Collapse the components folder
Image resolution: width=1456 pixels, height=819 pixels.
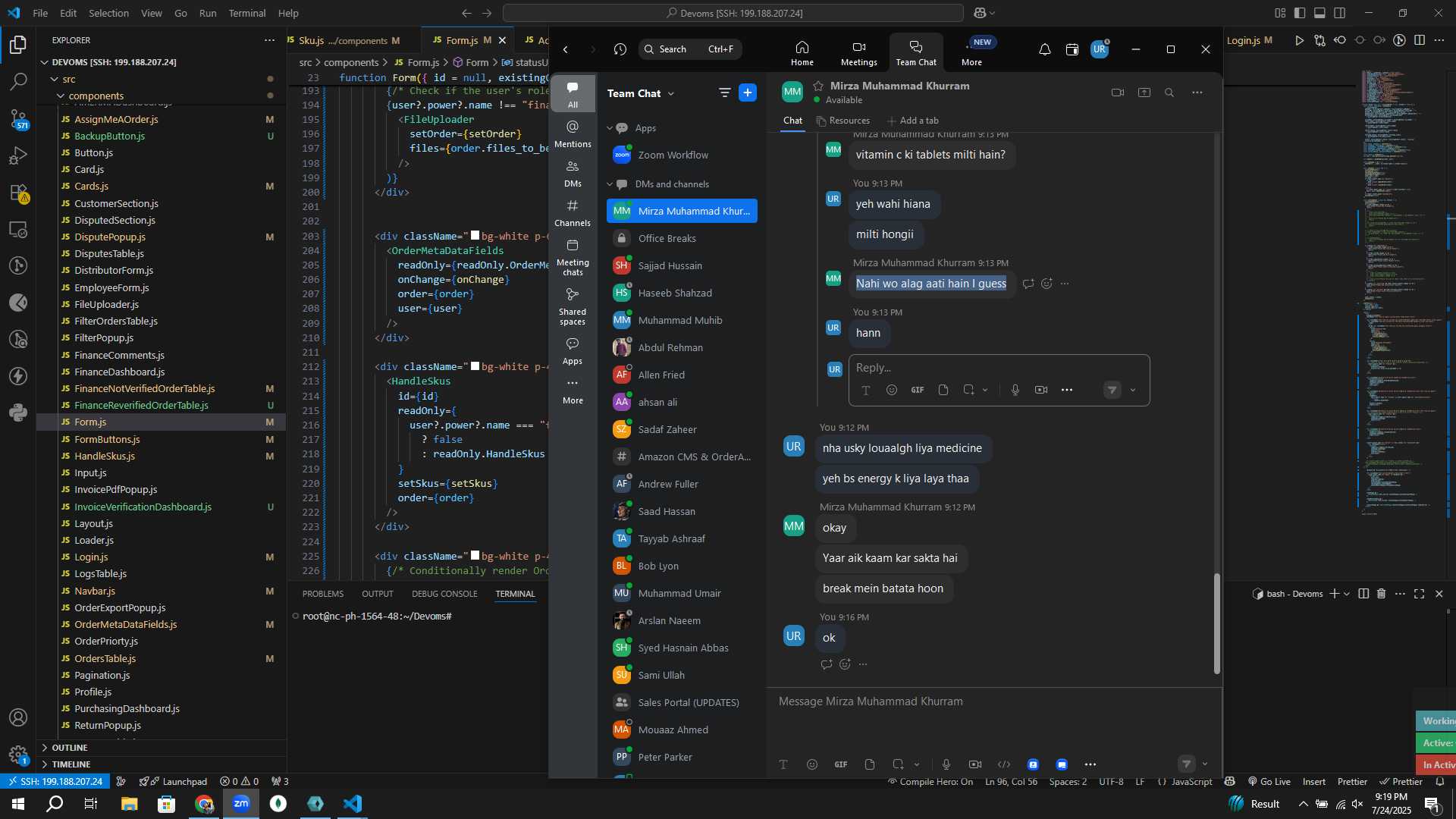[x=61, y=96]
